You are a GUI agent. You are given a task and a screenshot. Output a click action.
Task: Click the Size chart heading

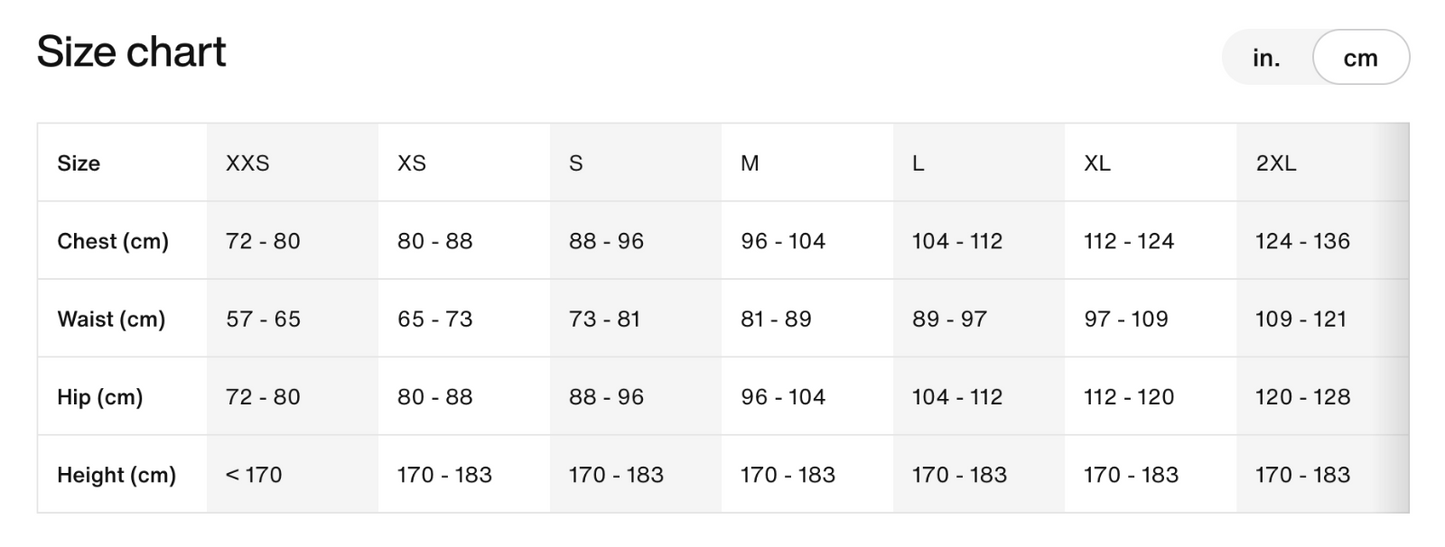pyautogui.click(x=132, y=52)
